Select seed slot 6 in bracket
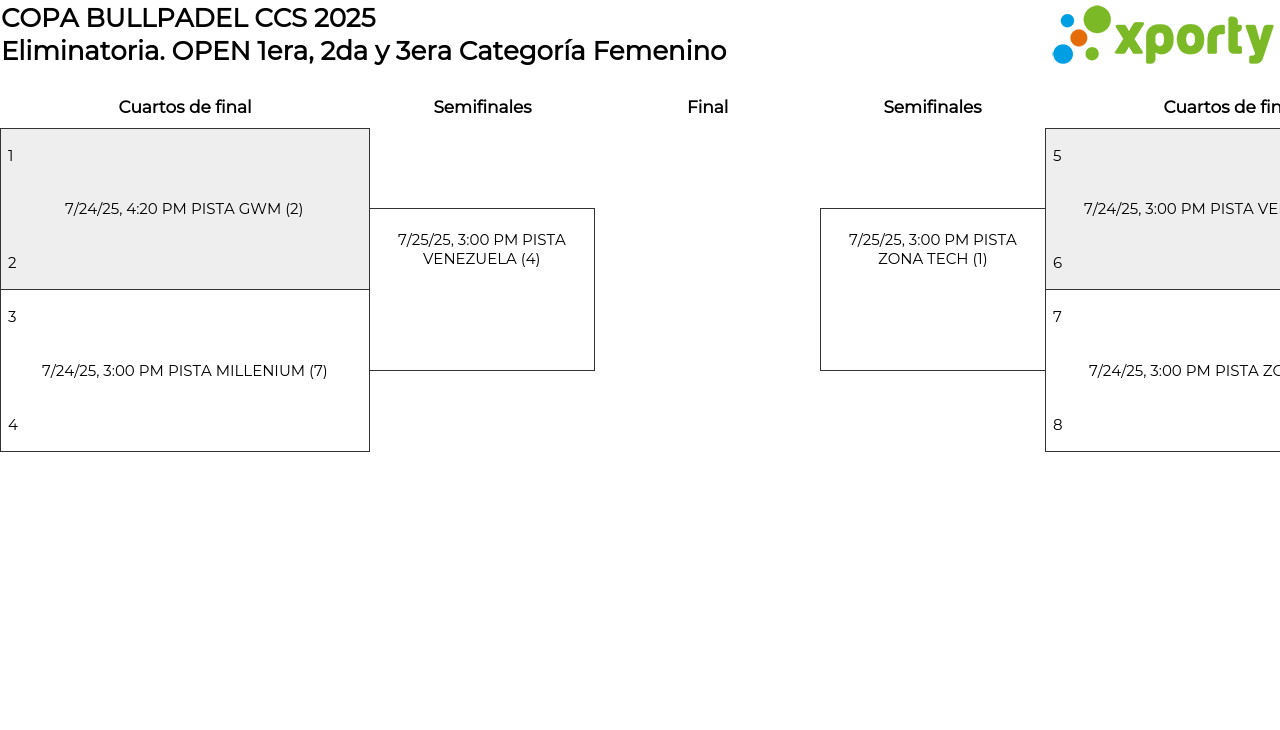This screenshot has width=1280, height=730. [x=1057, y=263]
